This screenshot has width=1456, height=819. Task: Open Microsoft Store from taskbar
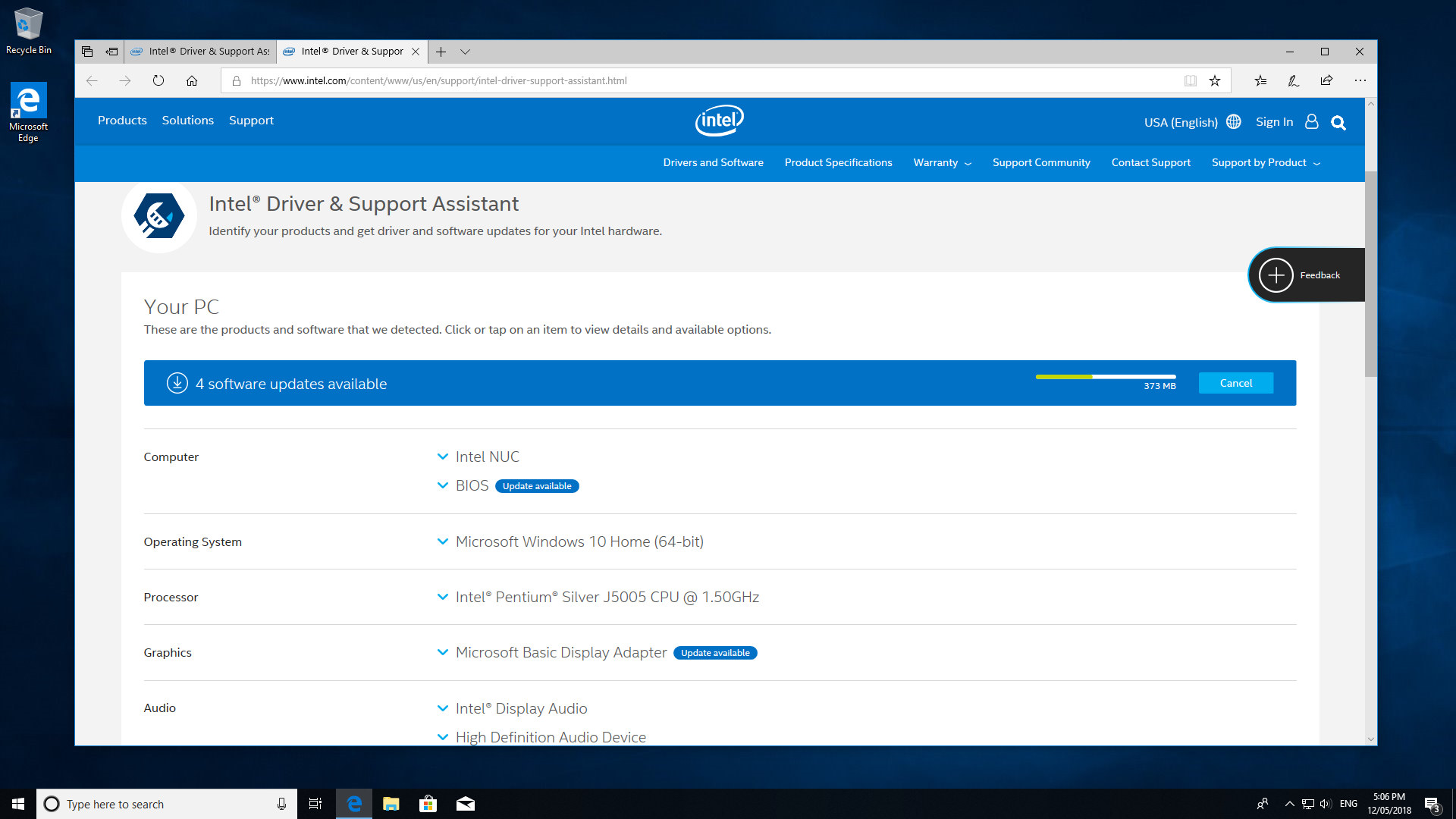[x=428, y=804]
